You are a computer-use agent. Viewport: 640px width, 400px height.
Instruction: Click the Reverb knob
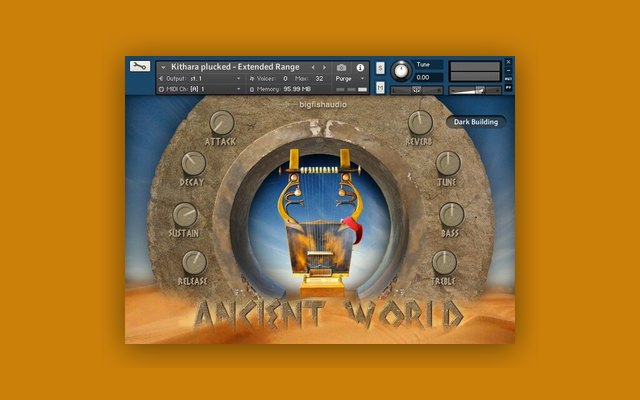(420, 122)
